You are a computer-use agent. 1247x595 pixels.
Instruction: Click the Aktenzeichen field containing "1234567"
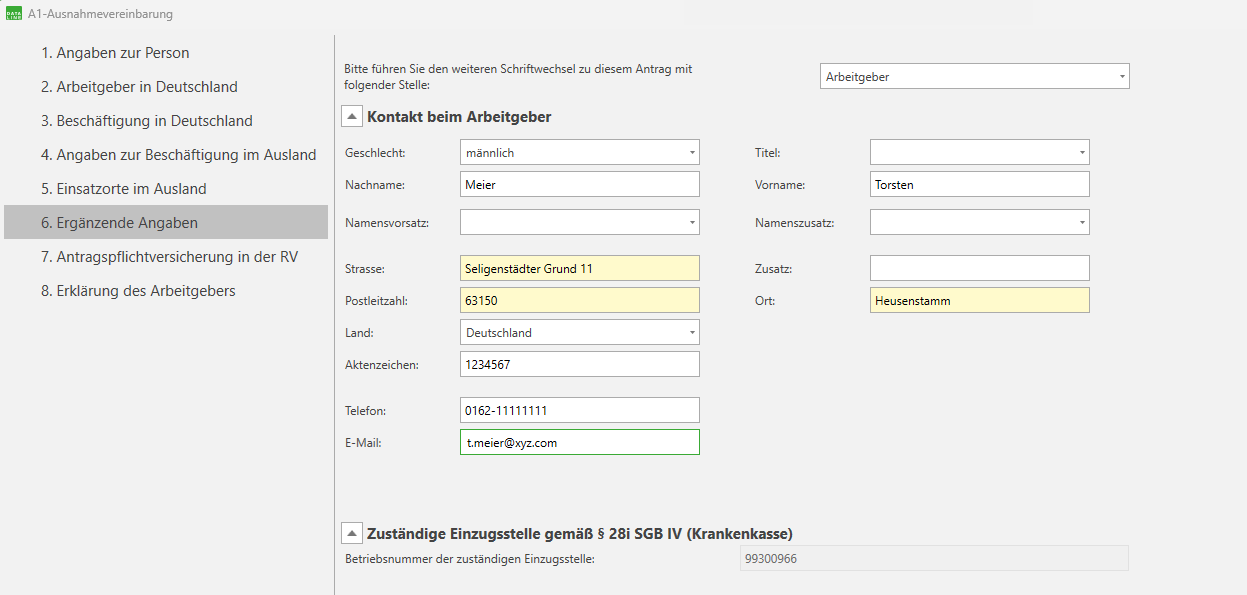(580, 363)
